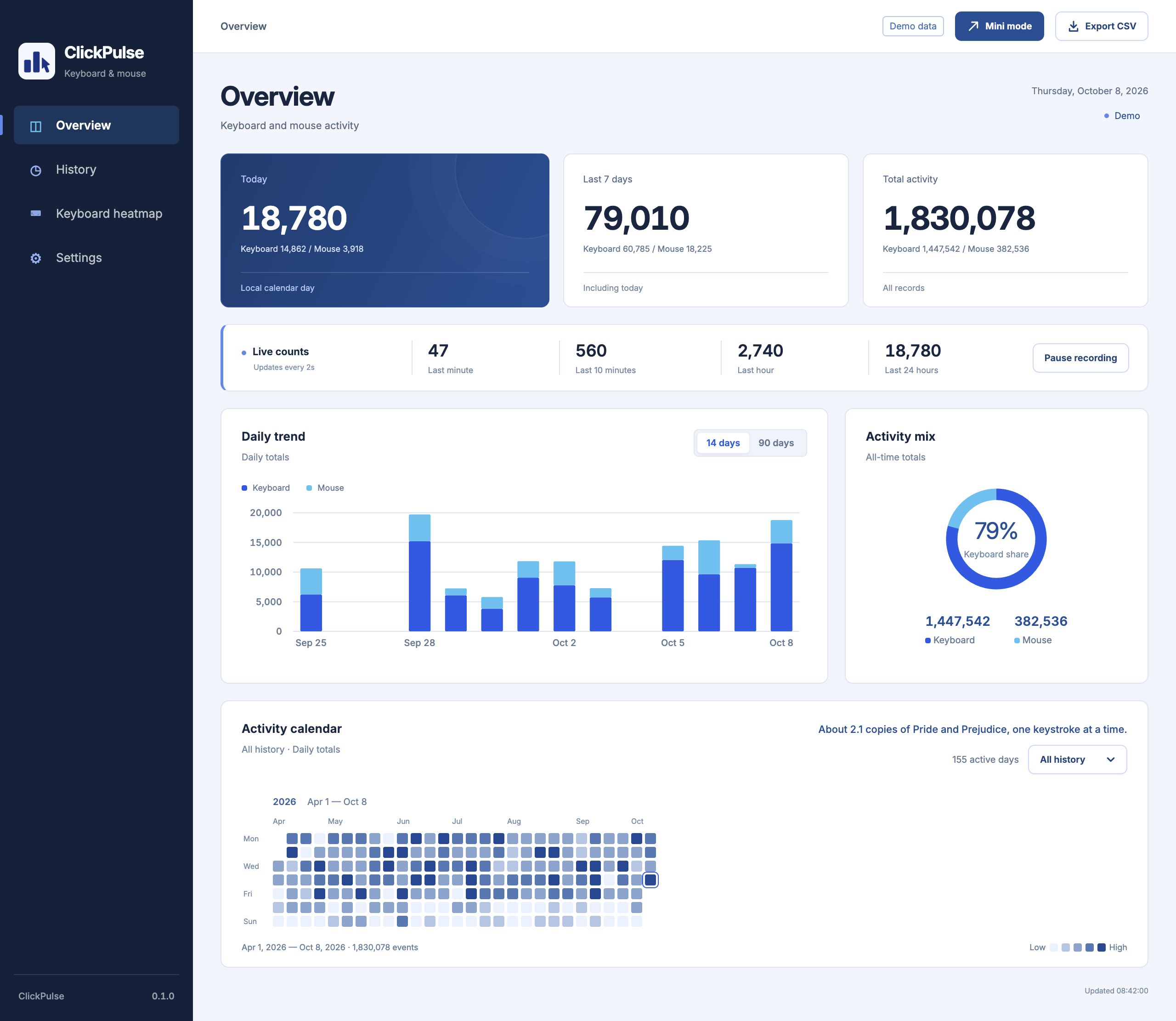Click the ClickPulse logo icon
1176x1021 pixels.
(36, 61)
